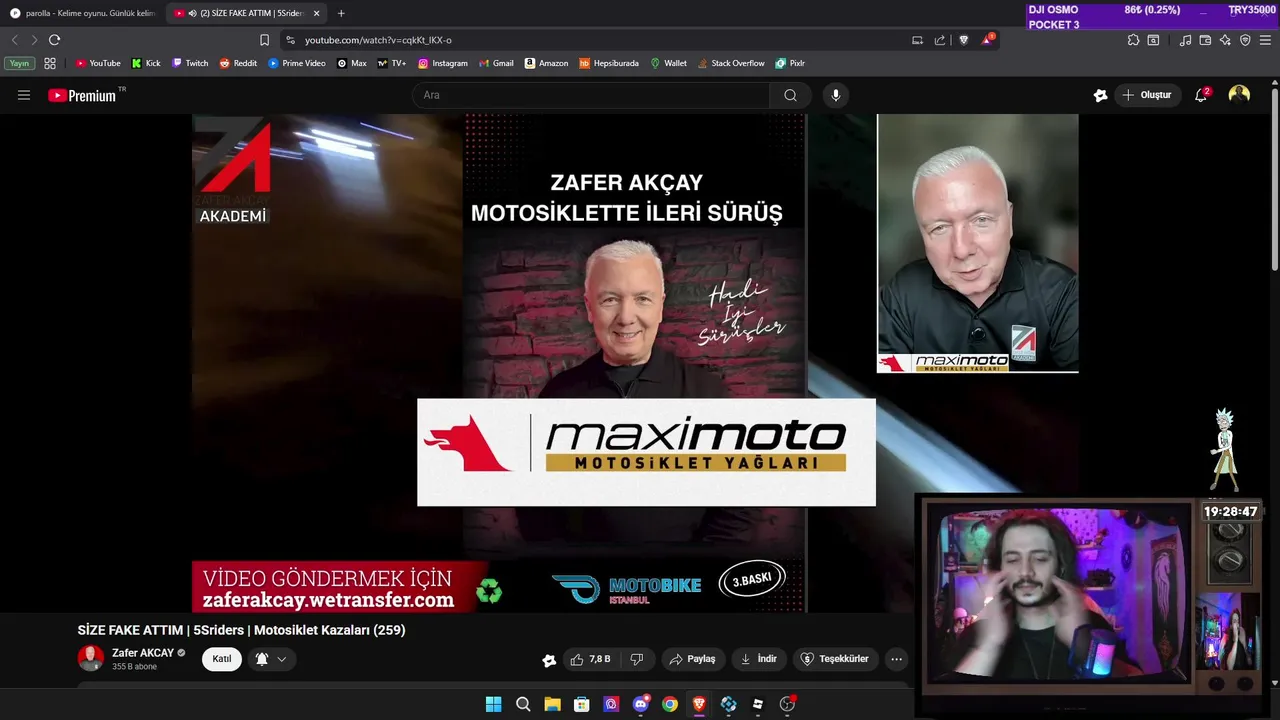Open browser extensions puzzle icon
The width and height of the screenshot is (1280, 720).
pos(1133,40)
